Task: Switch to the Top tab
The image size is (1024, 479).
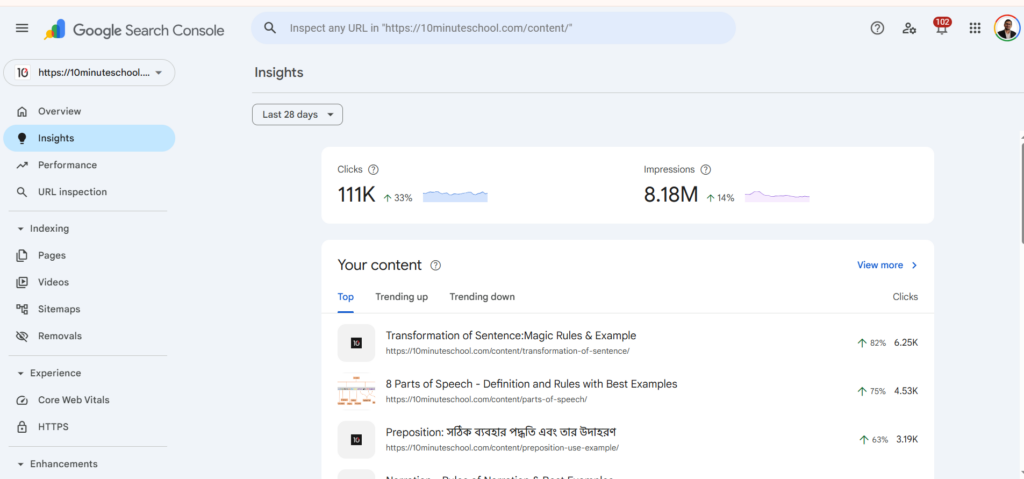Action: click(345, 297)
